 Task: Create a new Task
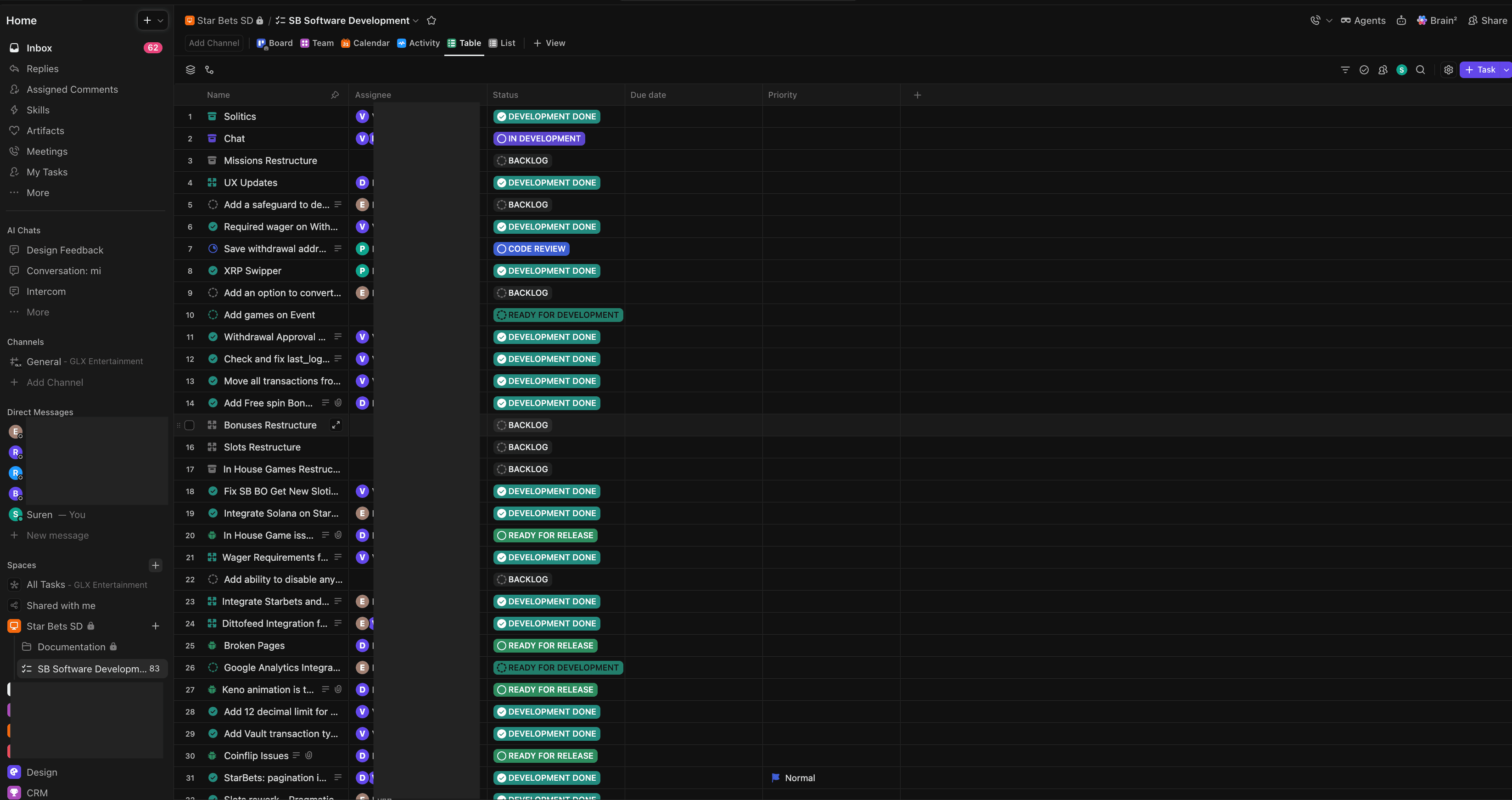coord(1480,70)
